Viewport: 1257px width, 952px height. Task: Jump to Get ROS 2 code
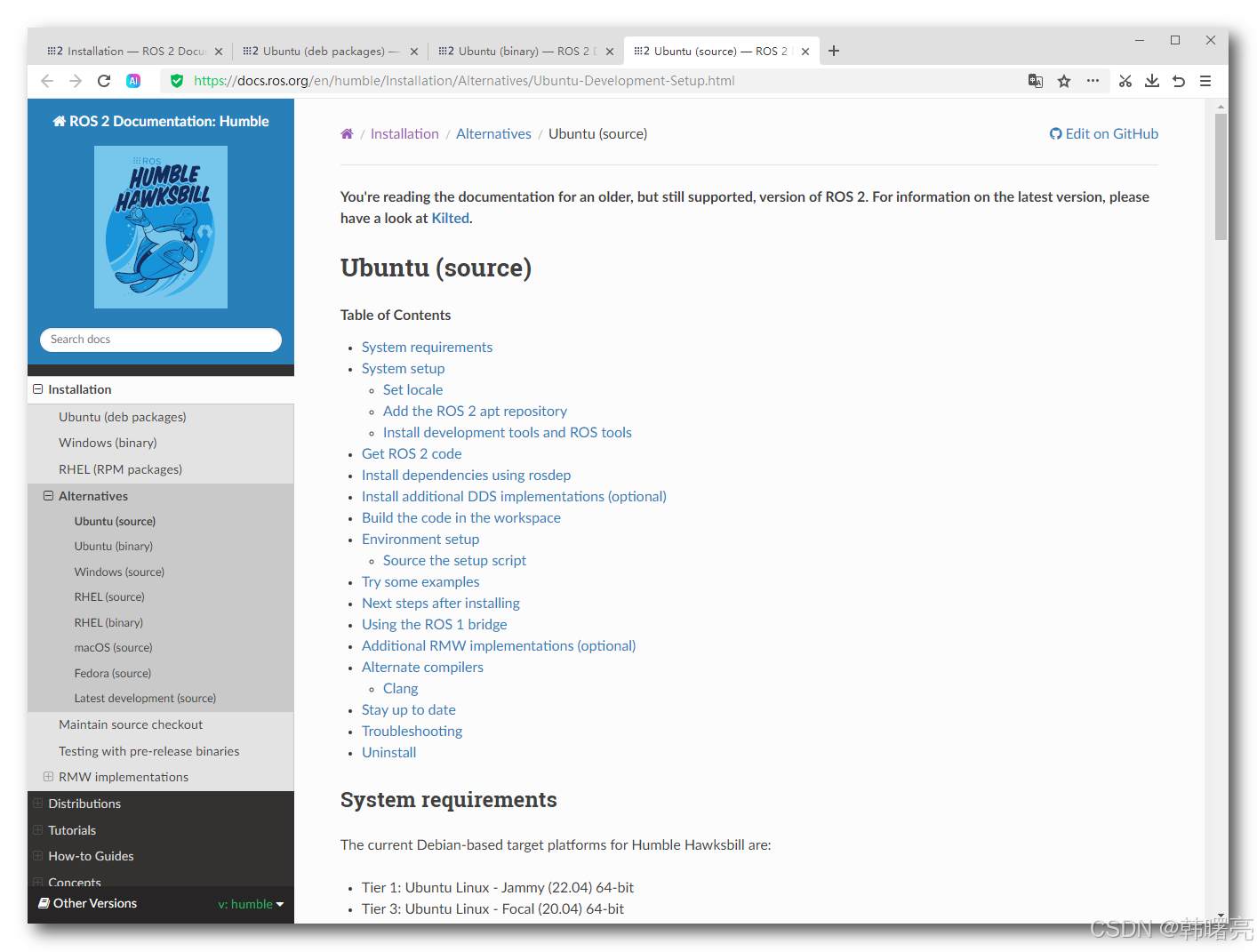[x=412, y=453]
